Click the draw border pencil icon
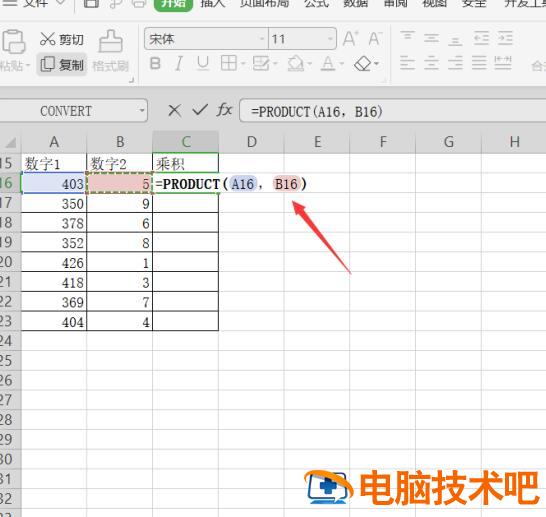The width and height of the screenshot is (546, 517). coord(261,63)
